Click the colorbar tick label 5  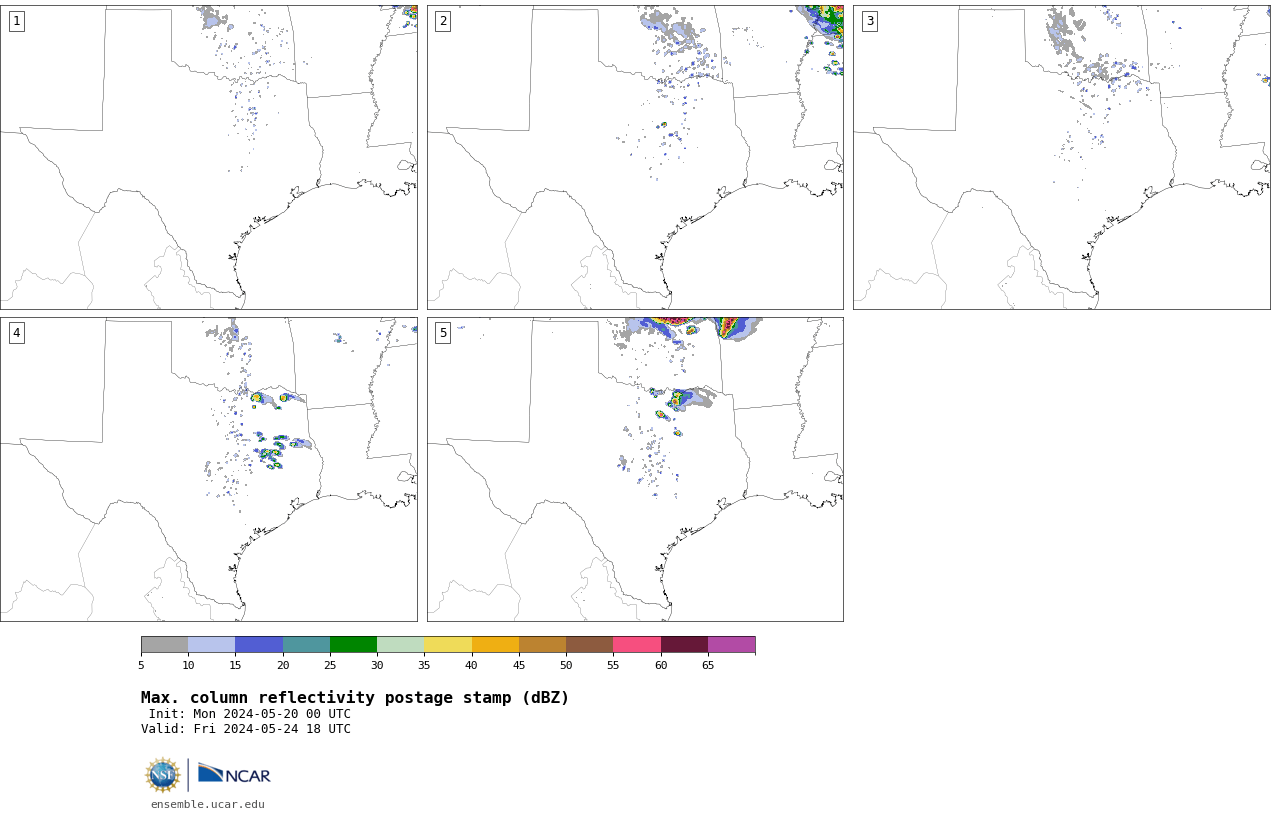tap(141, 665)
